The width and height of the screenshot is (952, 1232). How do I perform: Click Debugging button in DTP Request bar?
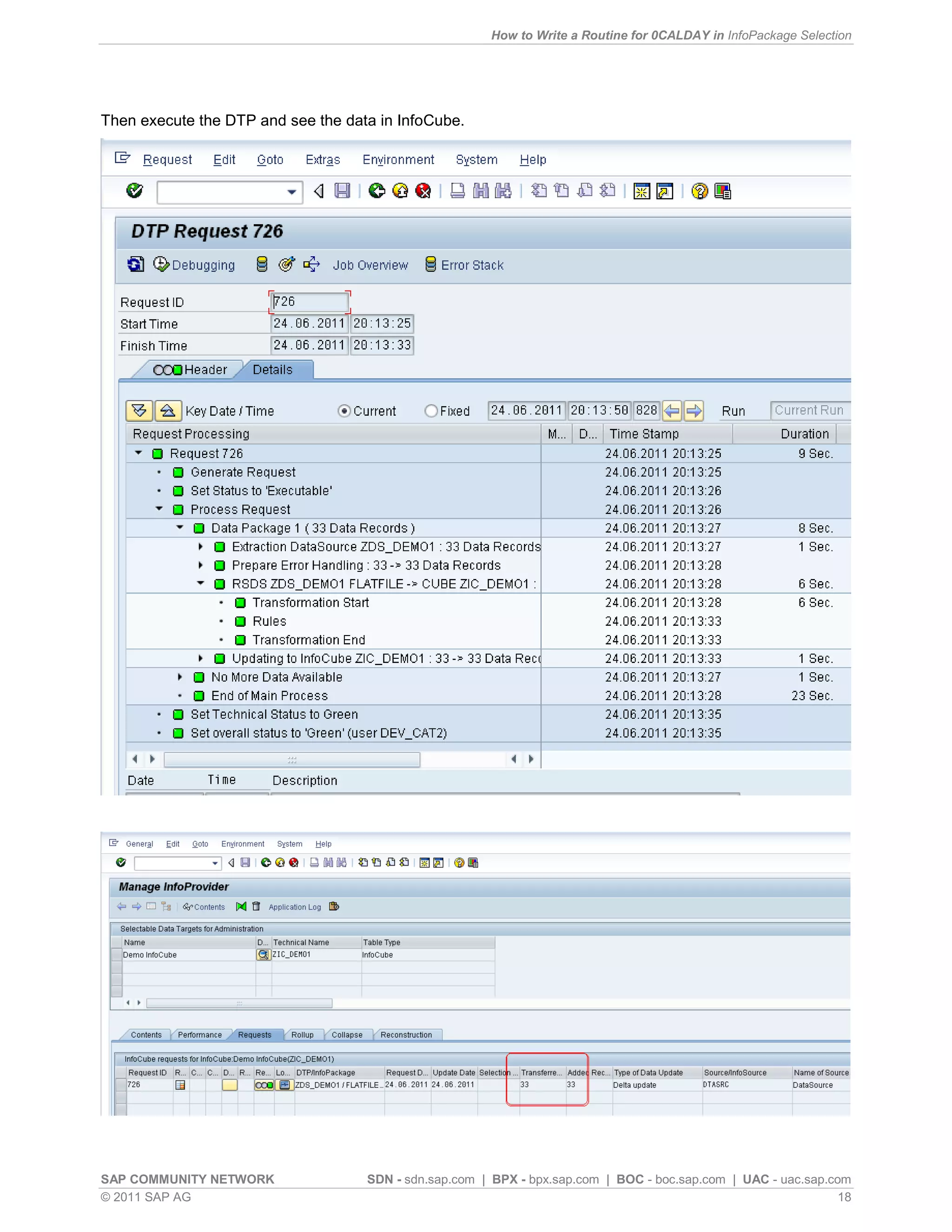pos(195,265)
